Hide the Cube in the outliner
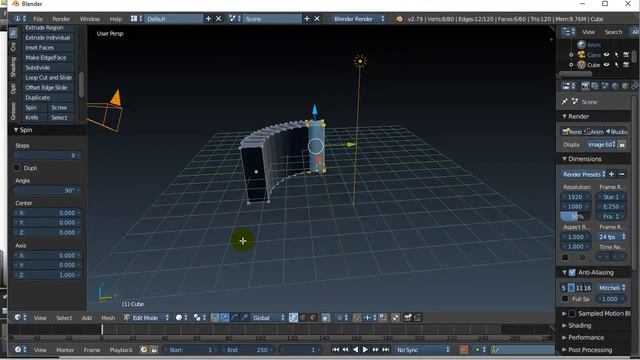 click(607, 65)
